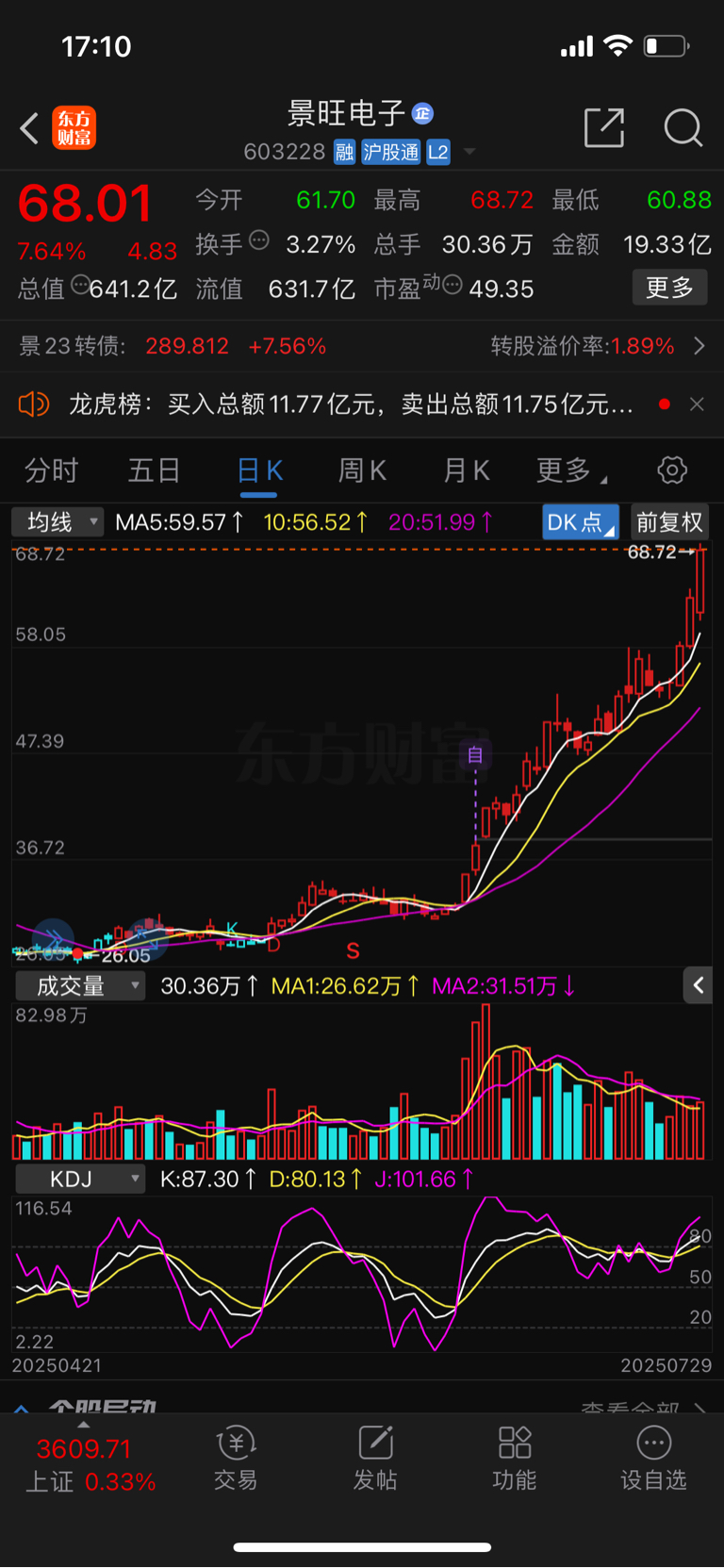Tap the cellular signal bars icon
The height and width of the screenshot is (1568, 724).
click(577, 46)
